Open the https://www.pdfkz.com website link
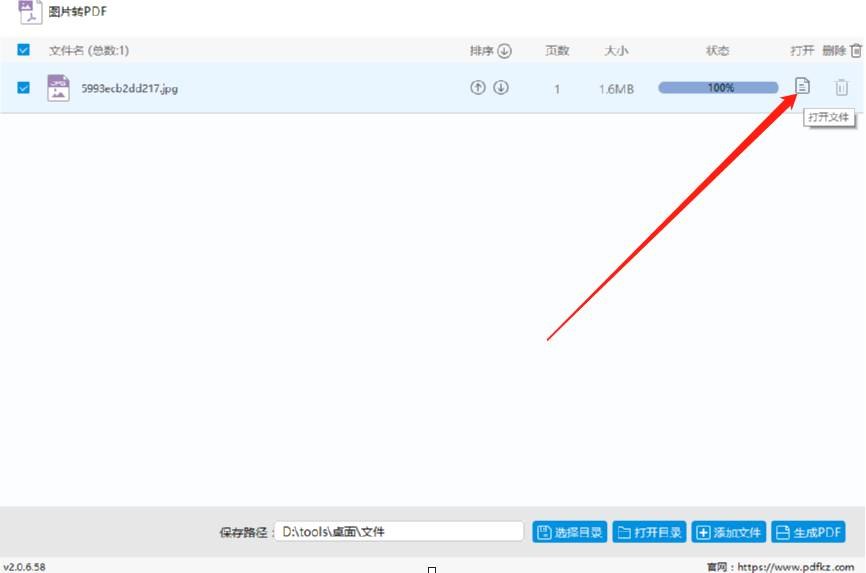 pos(796,567)
